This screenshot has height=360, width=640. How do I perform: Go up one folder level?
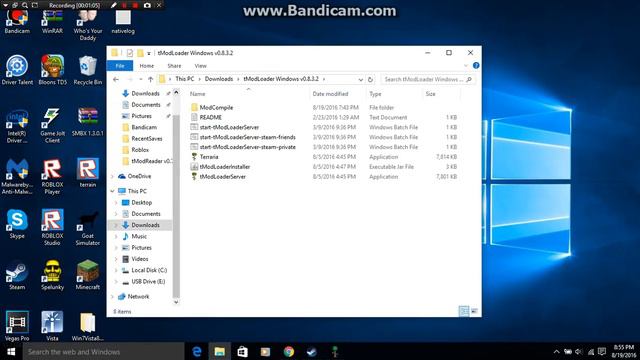[151, 79]
